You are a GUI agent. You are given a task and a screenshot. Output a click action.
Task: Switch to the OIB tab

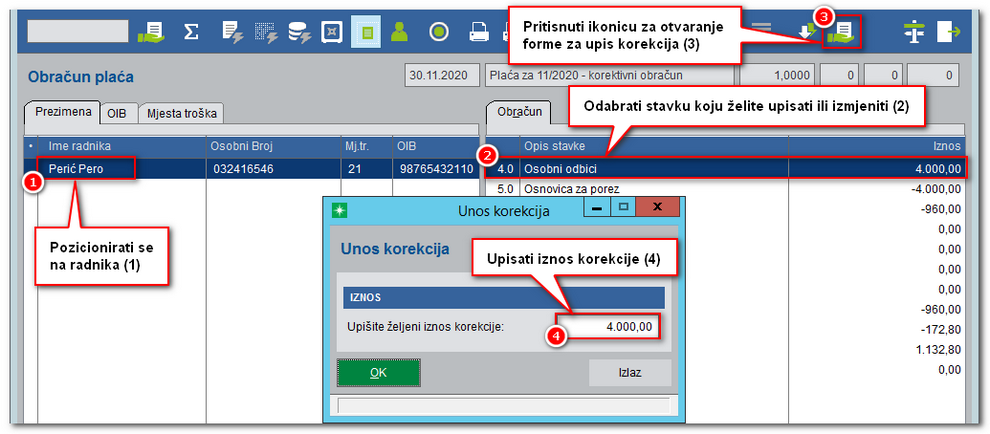click(118, 112)
